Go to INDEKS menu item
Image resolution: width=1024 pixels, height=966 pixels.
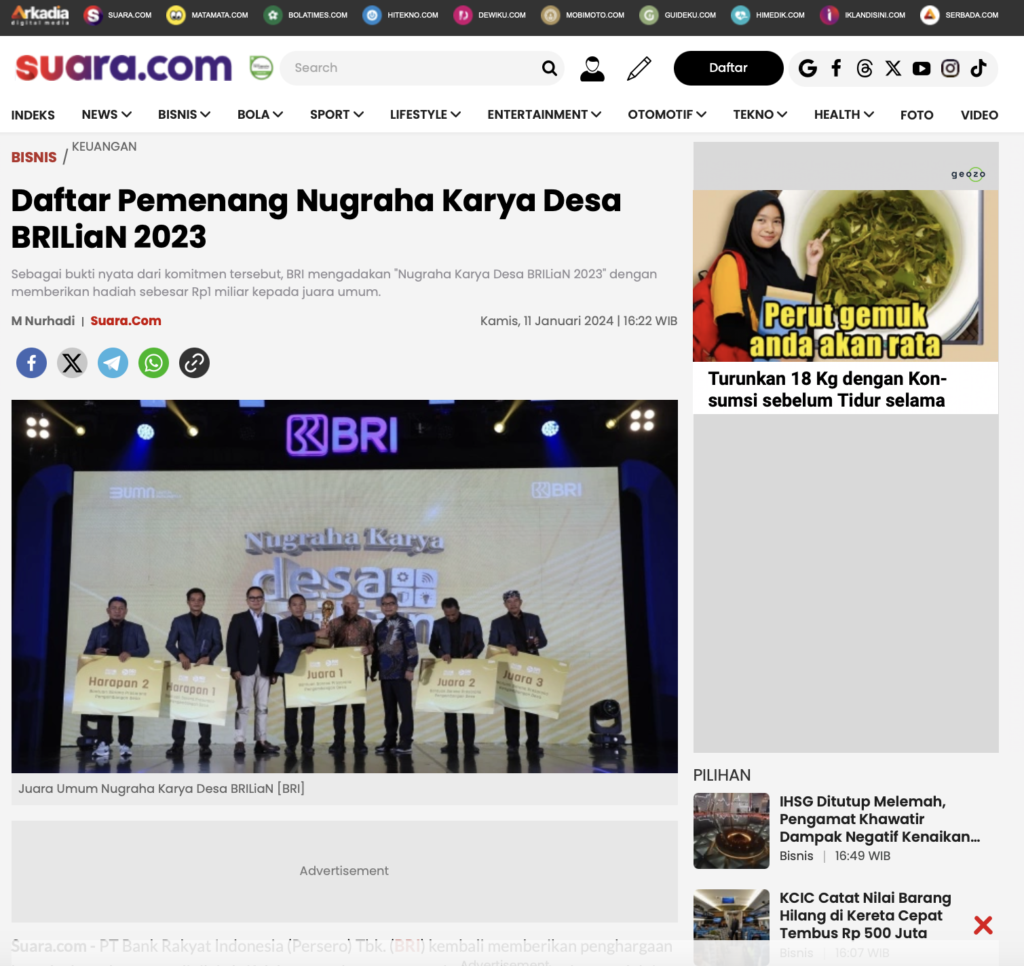(x=33, y=115)
